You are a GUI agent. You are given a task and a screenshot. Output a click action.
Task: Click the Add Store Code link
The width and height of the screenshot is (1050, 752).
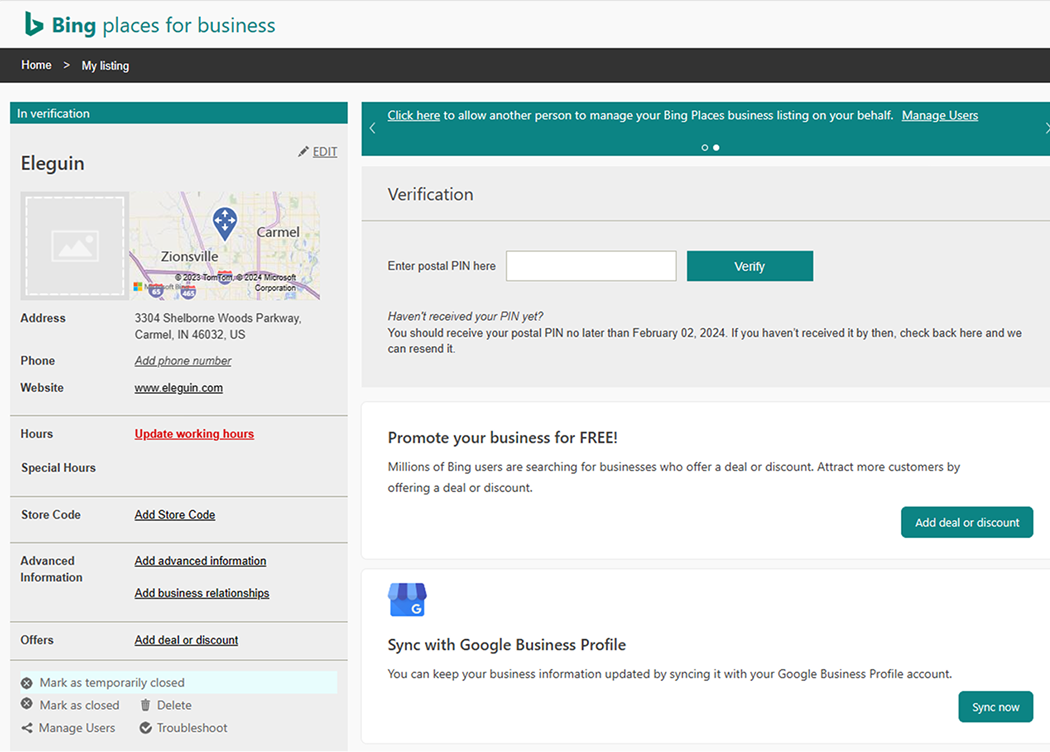[x=174, y=514]
